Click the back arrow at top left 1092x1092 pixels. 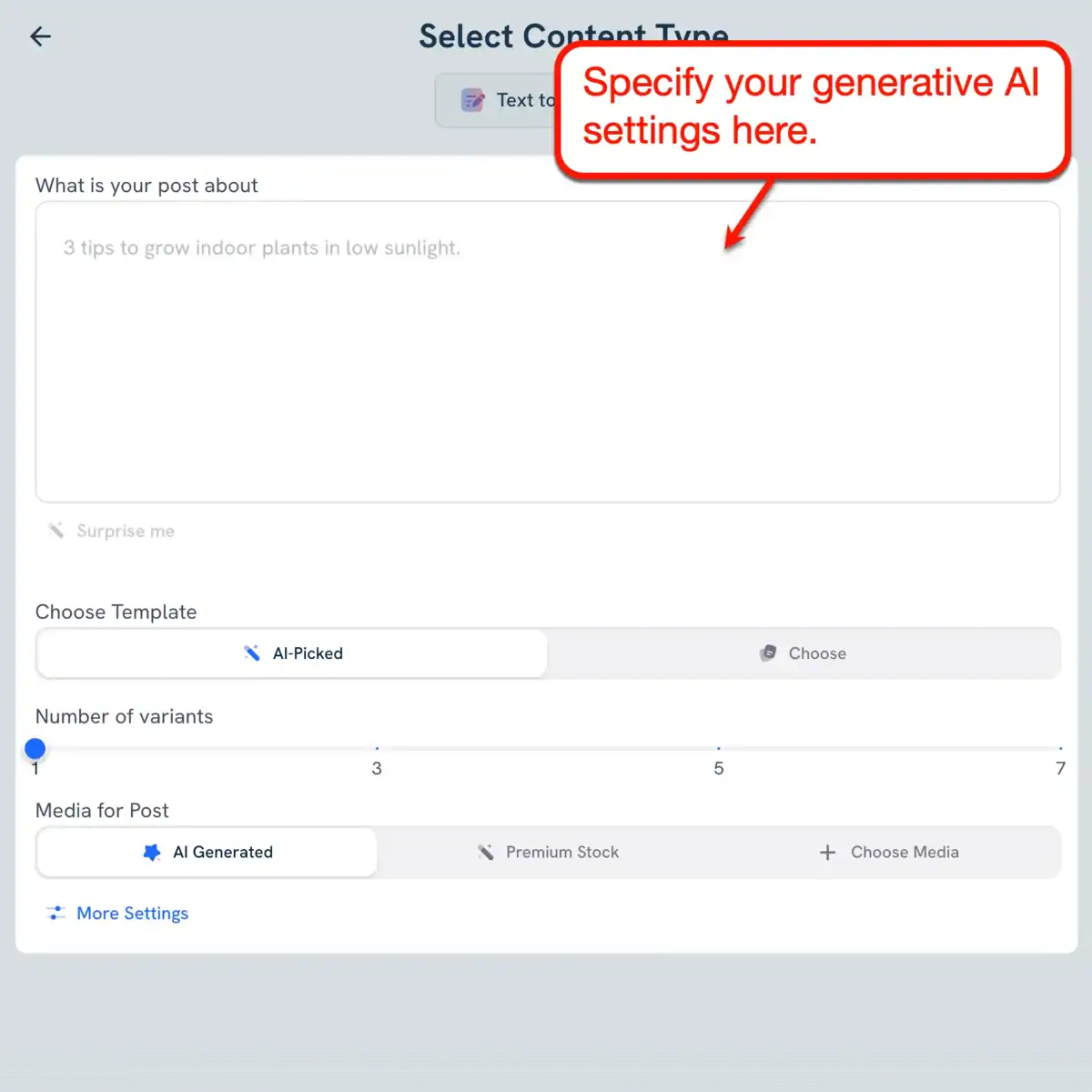[38, 36]
